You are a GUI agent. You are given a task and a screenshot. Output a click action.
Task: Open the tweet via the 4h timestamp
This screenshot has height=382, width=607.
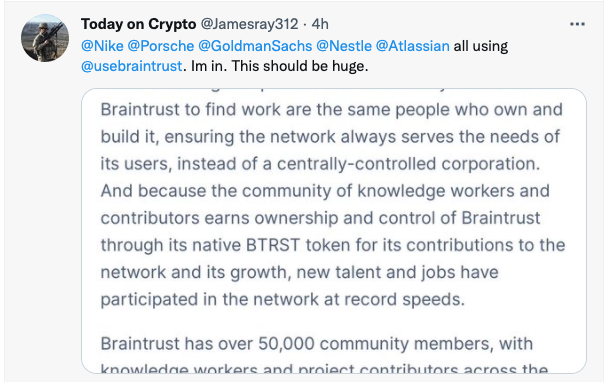(320, 24)
